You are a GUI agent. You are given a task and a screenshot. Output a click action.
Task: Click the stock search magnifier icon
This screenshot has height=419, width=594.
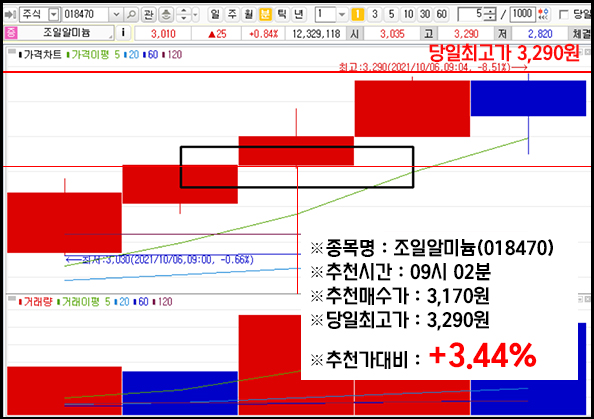pyautogui.click(x=131, y=15)
